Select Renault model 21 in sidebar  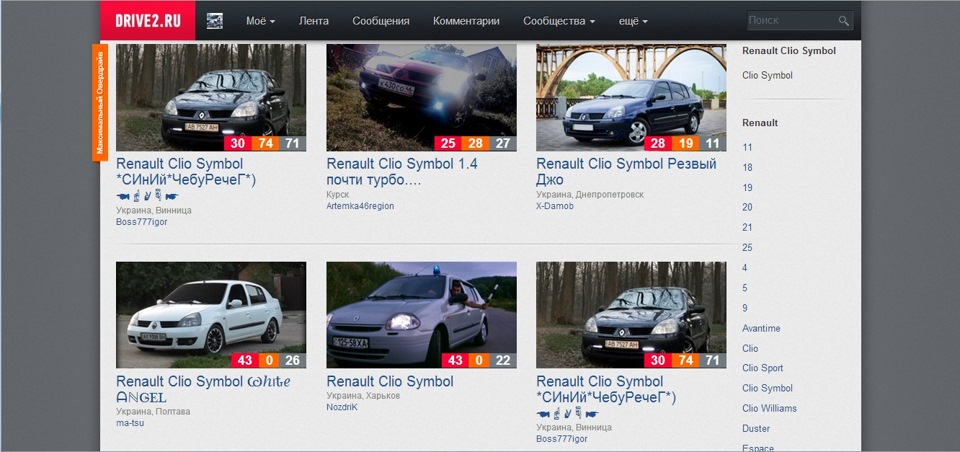[747, 228]
